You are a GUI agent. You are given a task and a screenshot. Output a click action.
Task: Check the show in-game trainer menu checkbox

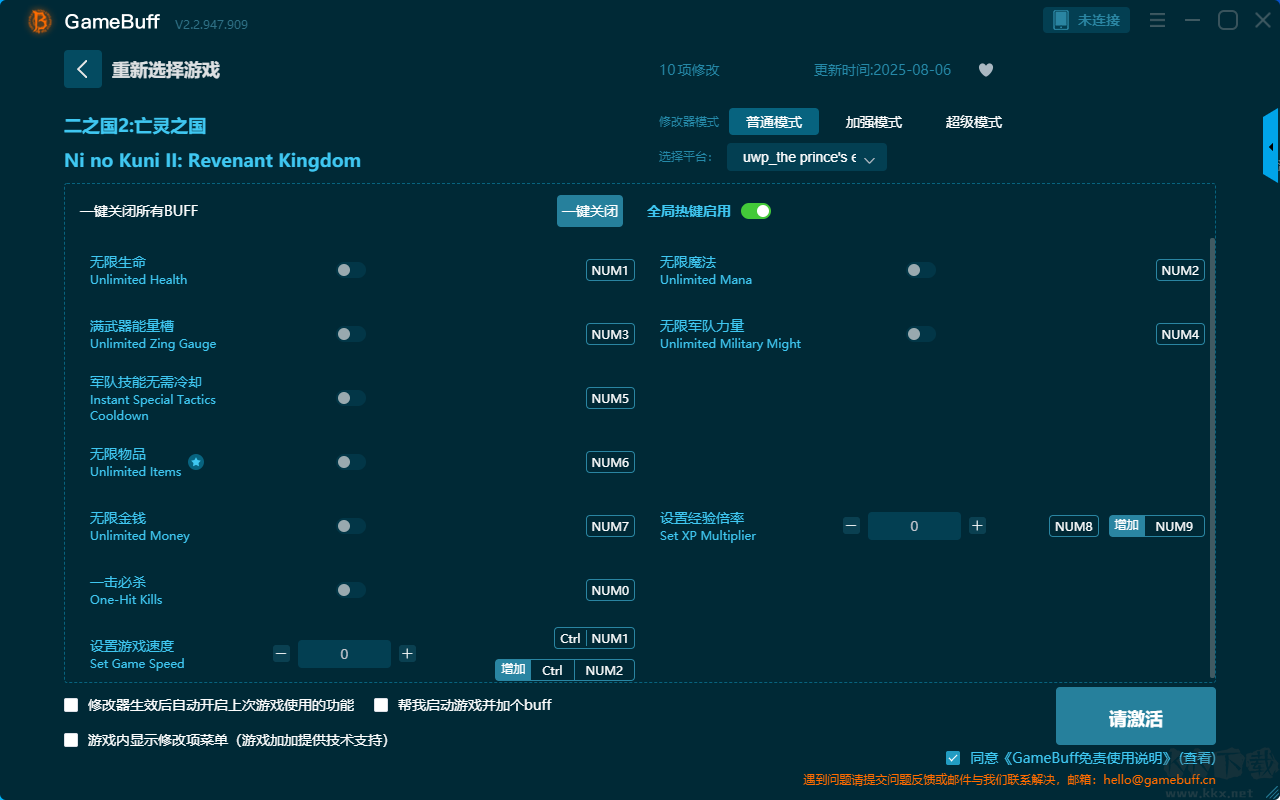click(x=71, y=740)
